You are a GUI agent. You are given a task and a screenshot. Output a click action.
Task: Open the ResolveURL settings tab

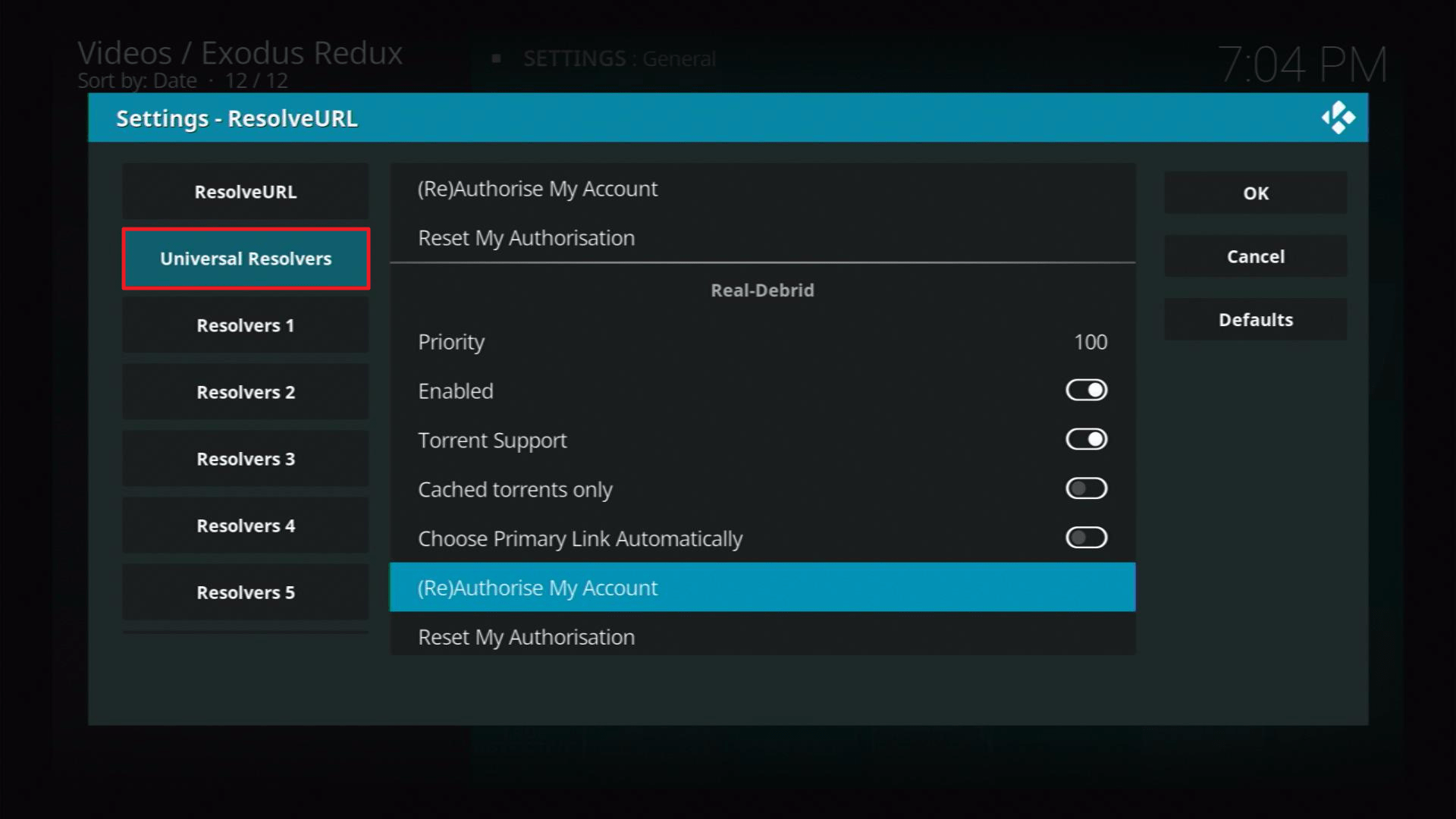[x=246, y=192]
